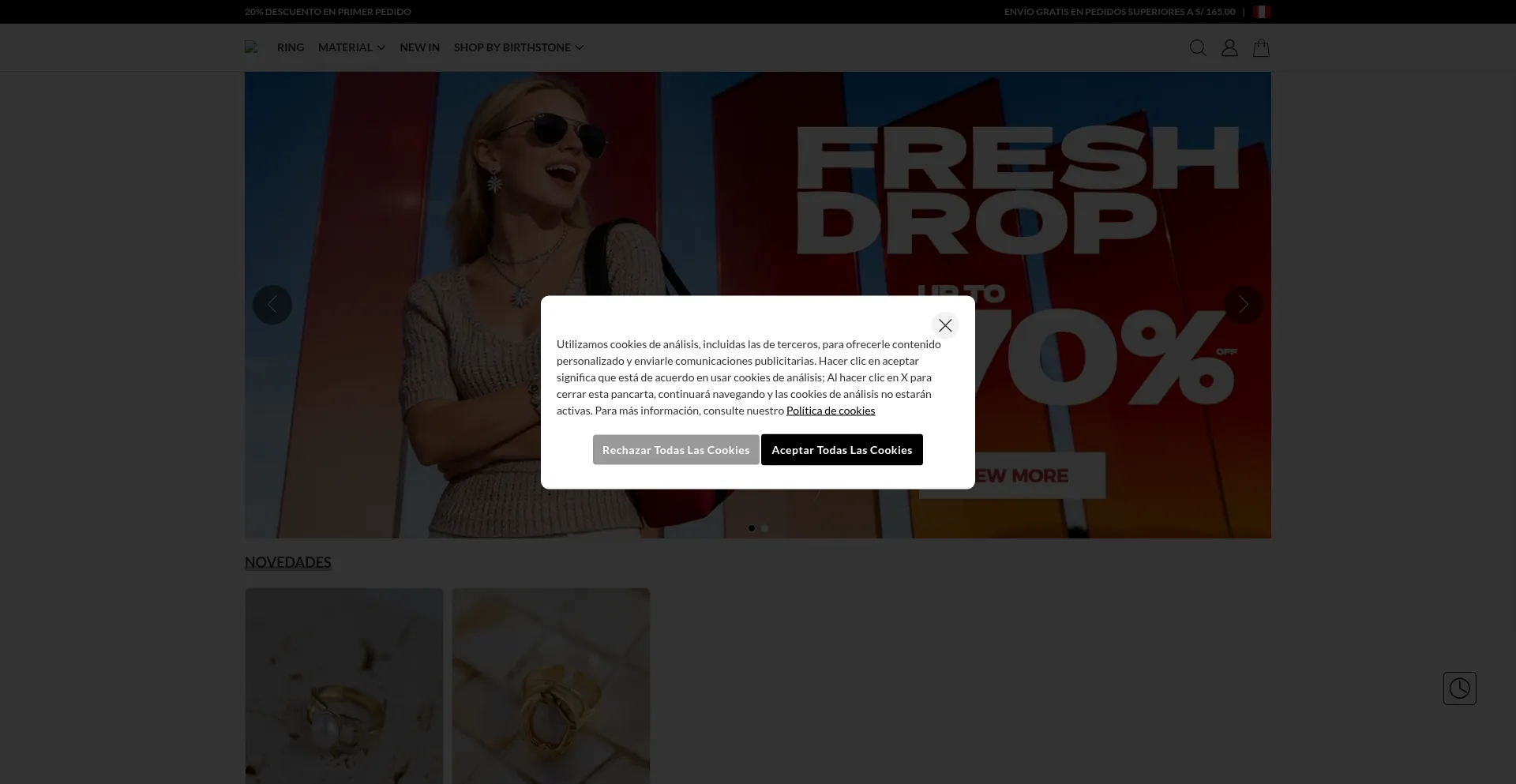Image resolution: width=1516 pixels, height=784 pixels.
Task: Click the store logo in header
Action: (x=251, y=47)
